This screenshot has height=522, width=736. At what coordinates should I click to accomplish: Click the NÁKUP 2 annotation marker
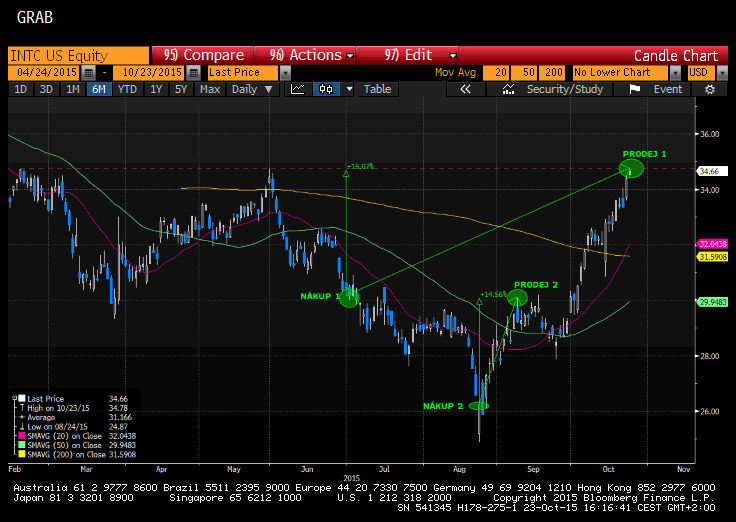(x=479, y=406)
